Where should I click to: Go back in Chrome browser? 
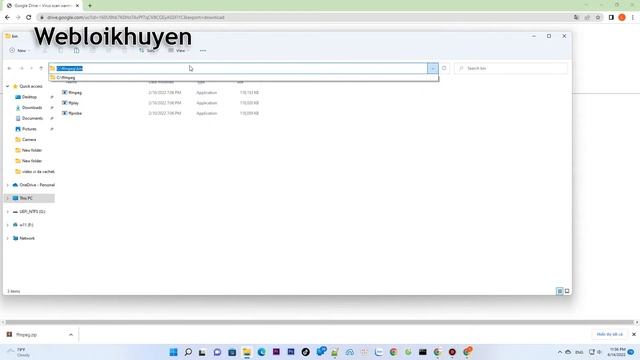tap(7, 17)
